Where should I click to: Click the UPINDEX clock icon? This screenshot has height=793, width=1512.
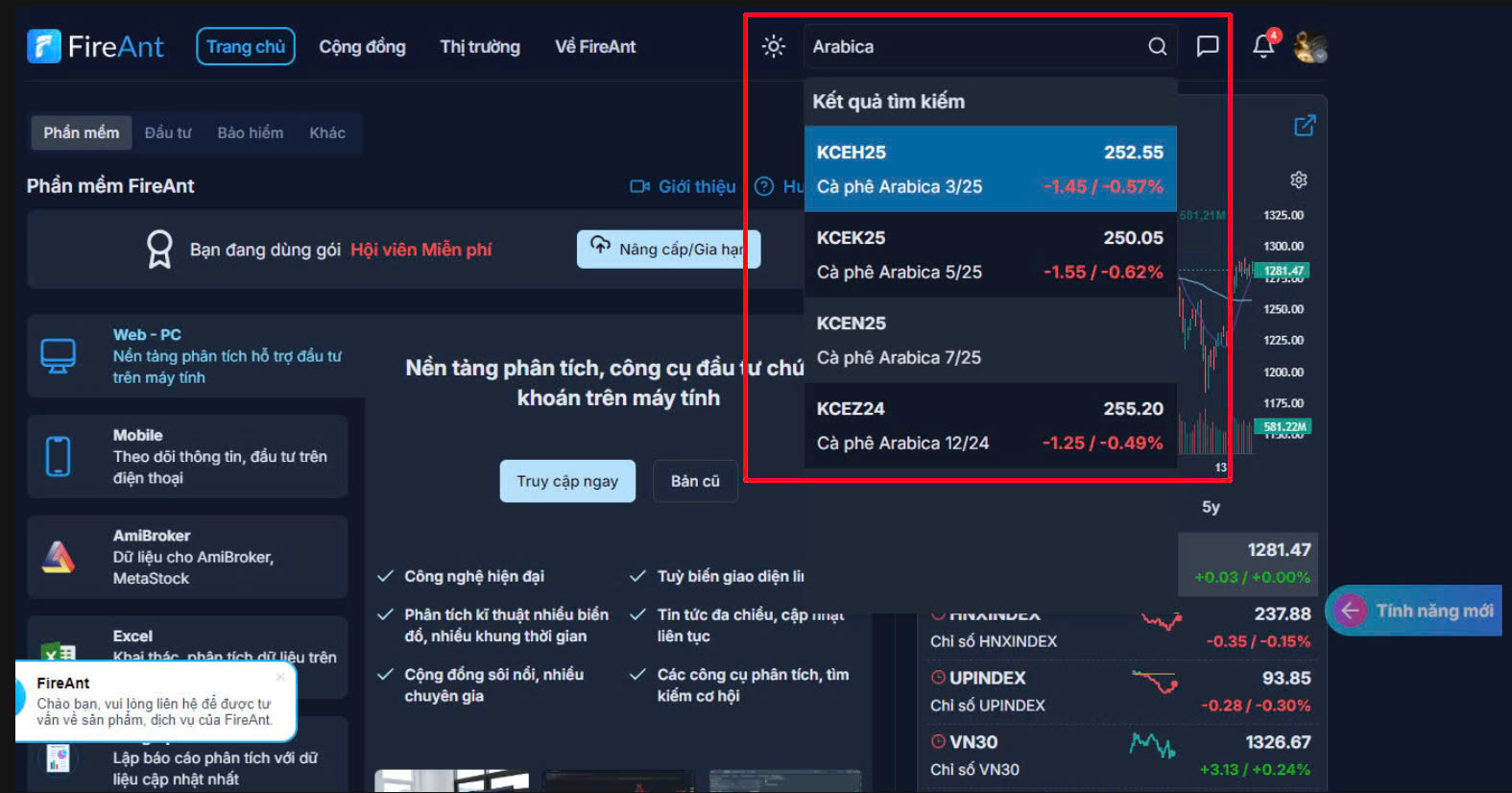938,678
